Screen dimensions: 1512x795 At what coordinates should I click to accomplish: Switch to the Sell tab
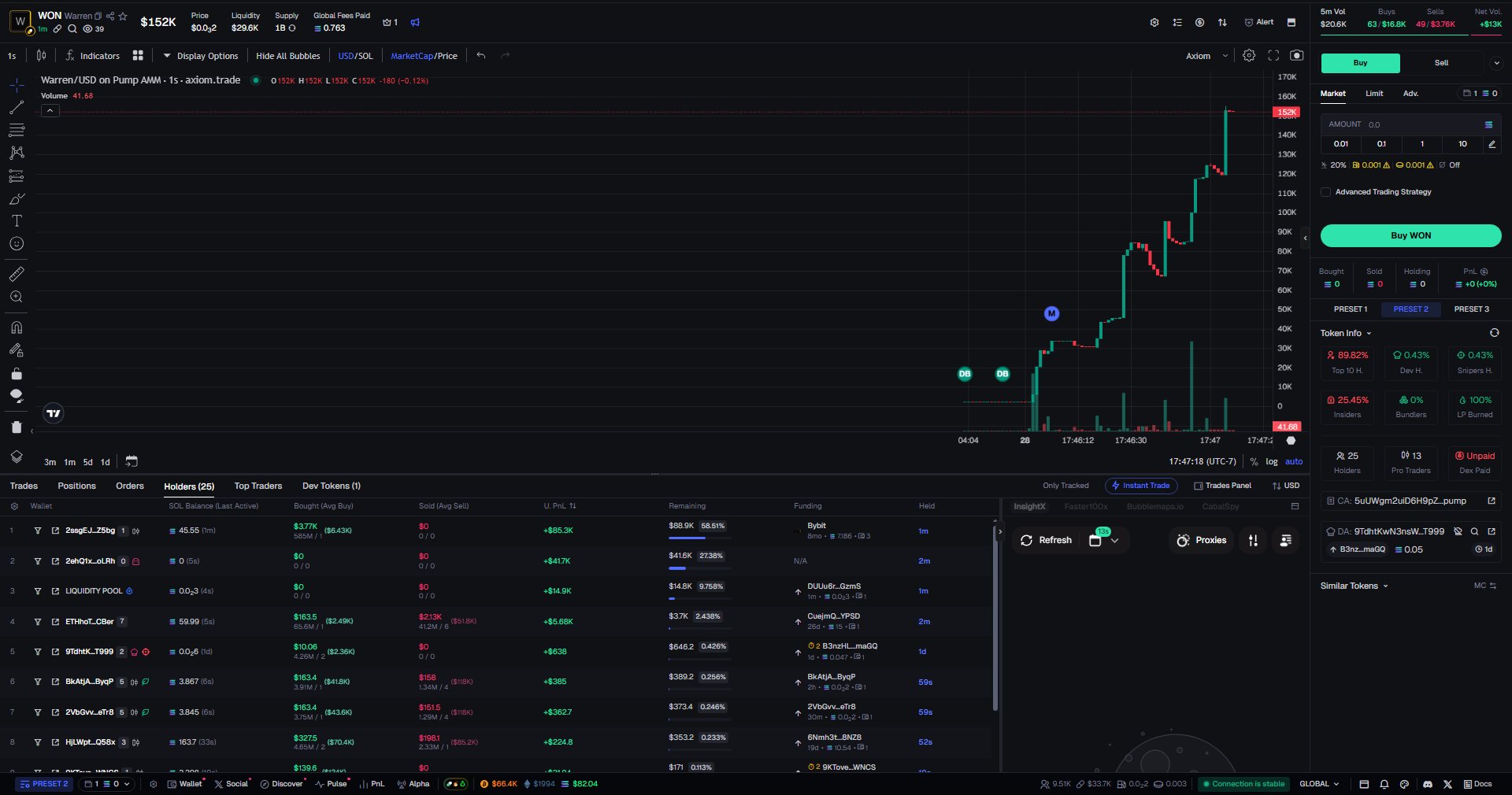1441,63
